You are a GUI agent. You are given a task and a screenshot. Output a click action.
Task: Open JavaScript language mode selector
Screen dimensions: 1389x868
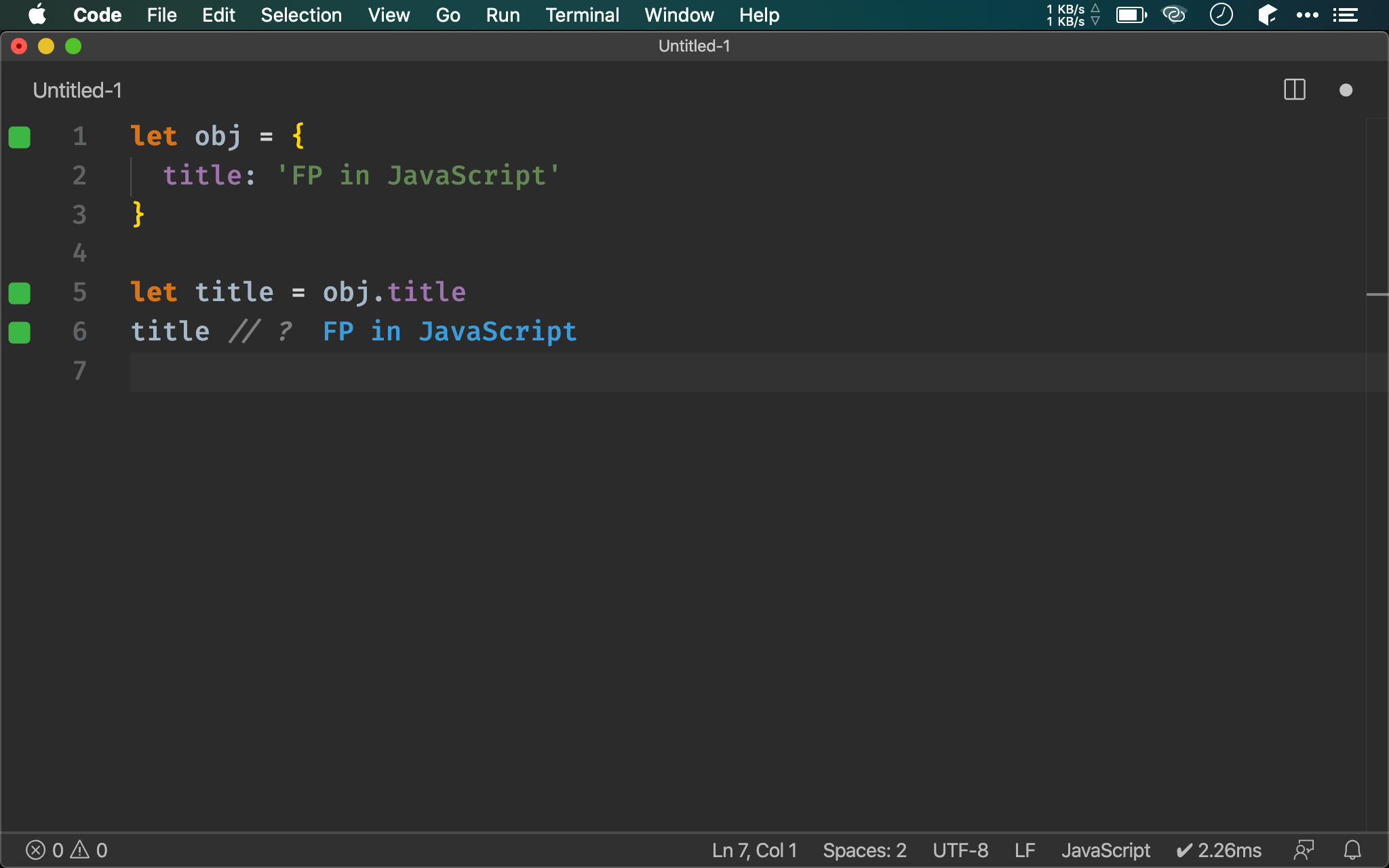pos(1106,850)
